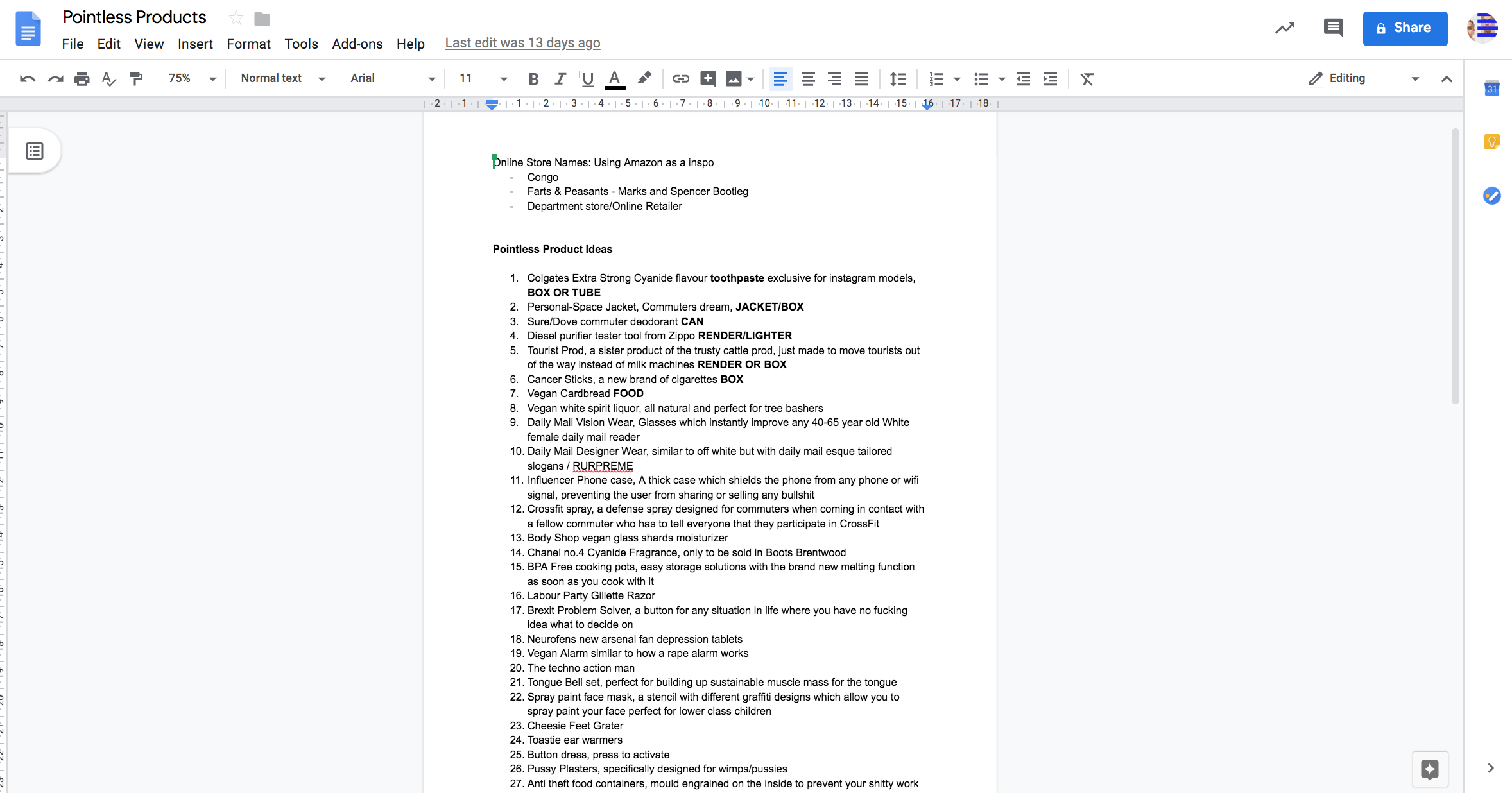This screenshot has height=793, width=1512.
Task: Star the Pointless Products document
Action: 236,19
